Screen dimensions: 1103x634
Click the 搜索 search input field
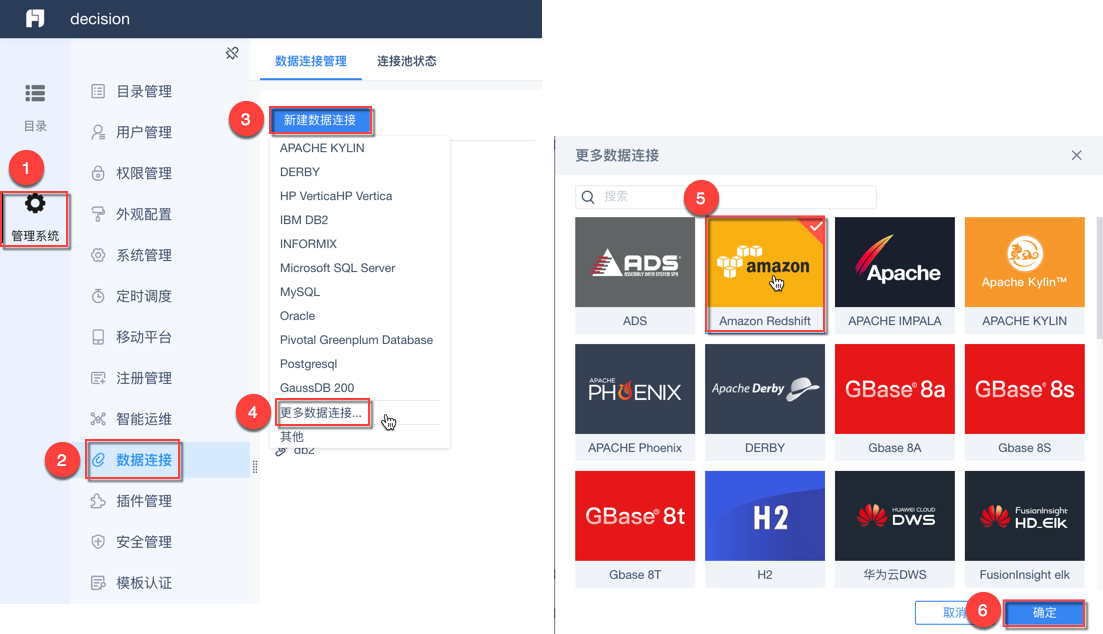pyautogui.click(x=726, y=197)
